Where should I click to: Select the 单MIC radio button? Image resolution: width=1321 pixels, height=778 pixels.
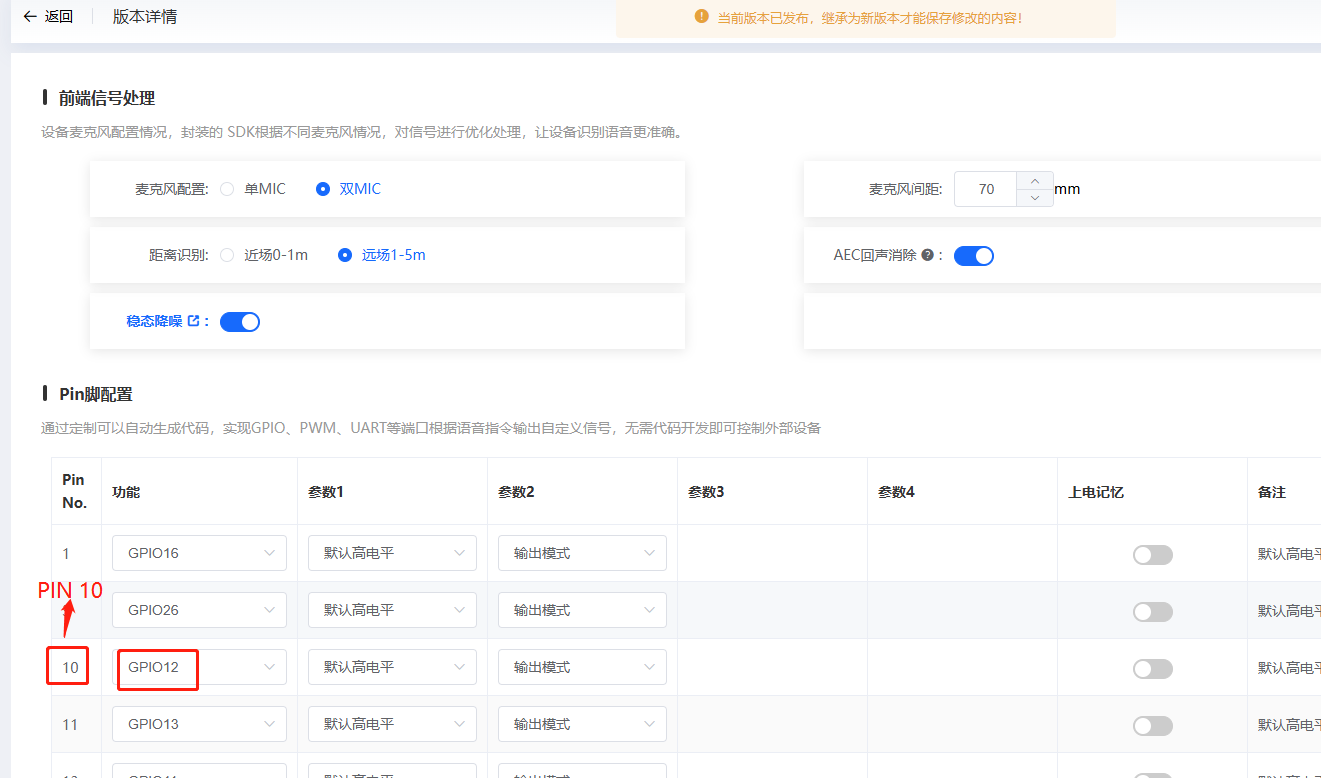[227, 188]
